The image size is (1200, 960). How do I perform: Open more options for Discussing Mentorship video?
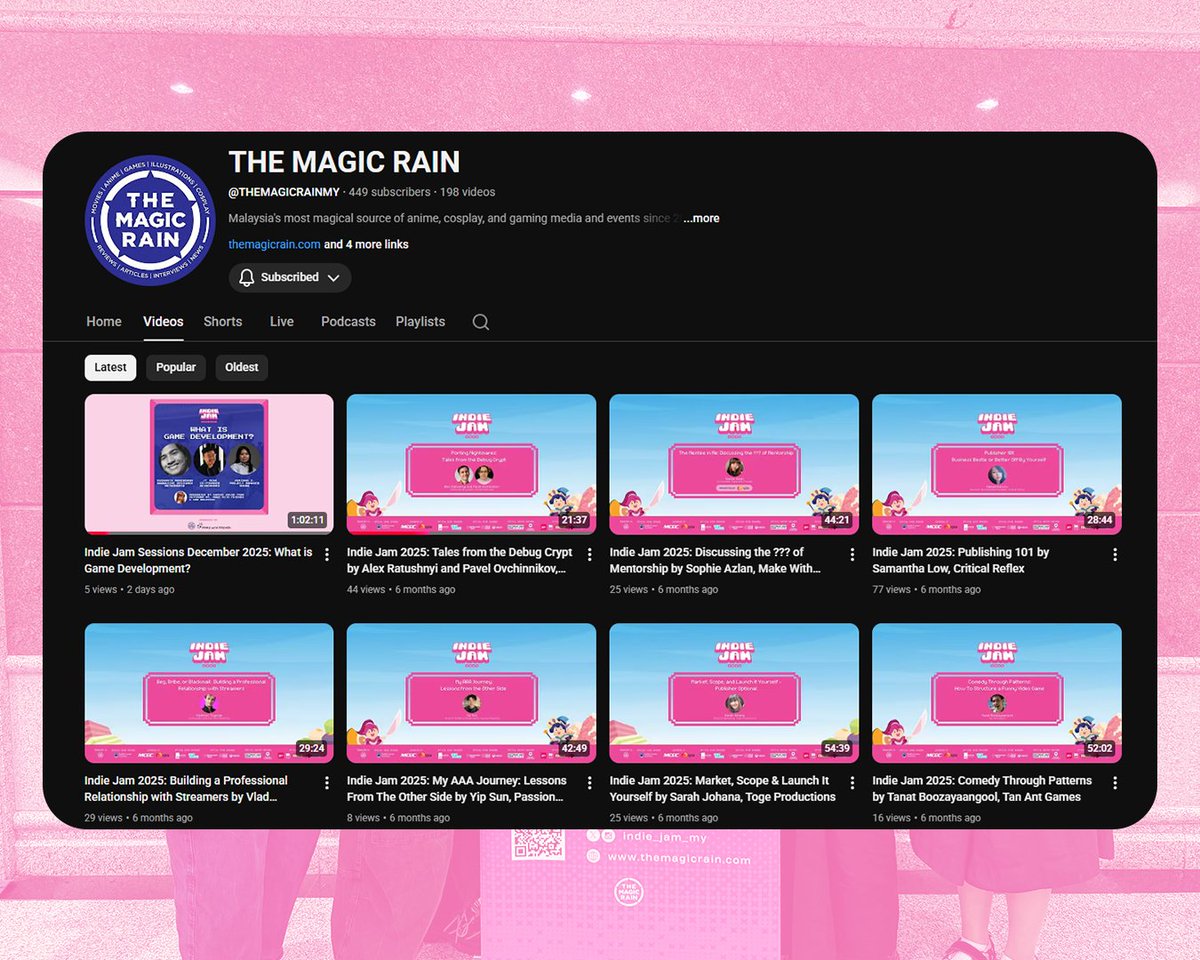tap(852, 555)
